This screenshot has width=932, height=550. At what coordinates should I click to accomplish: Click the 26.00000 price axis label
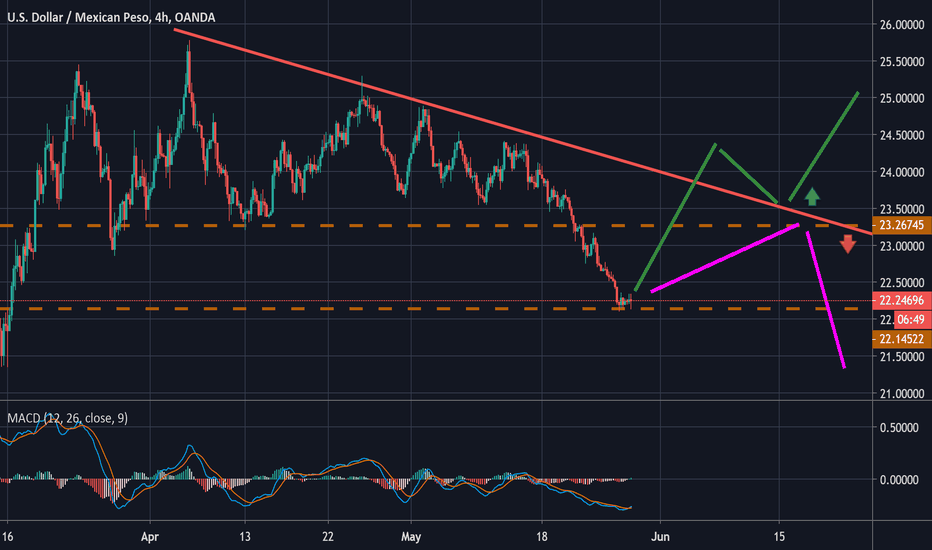[902, 24]
